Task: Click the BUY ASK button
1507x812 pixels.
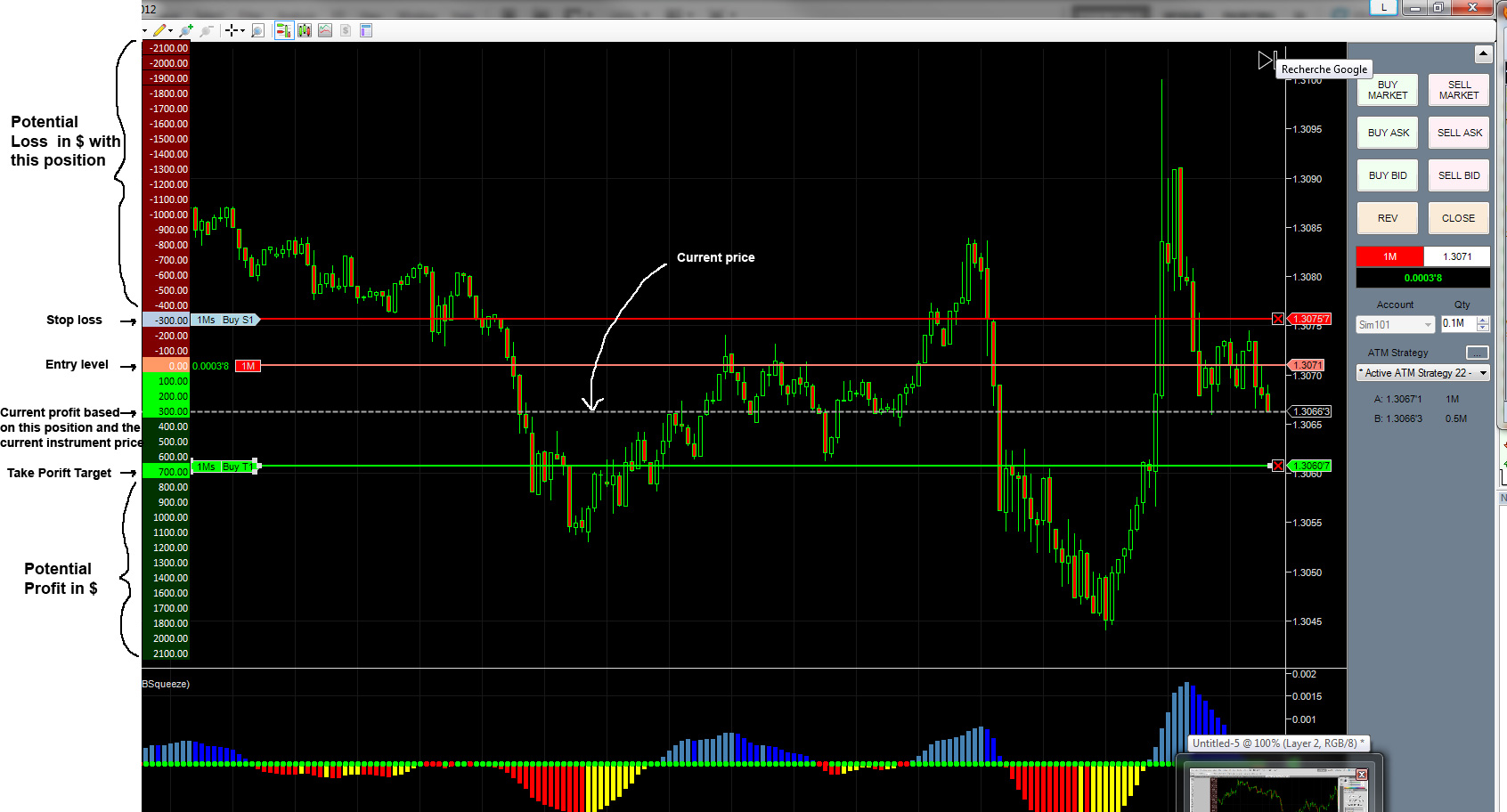Action: 1388,133
